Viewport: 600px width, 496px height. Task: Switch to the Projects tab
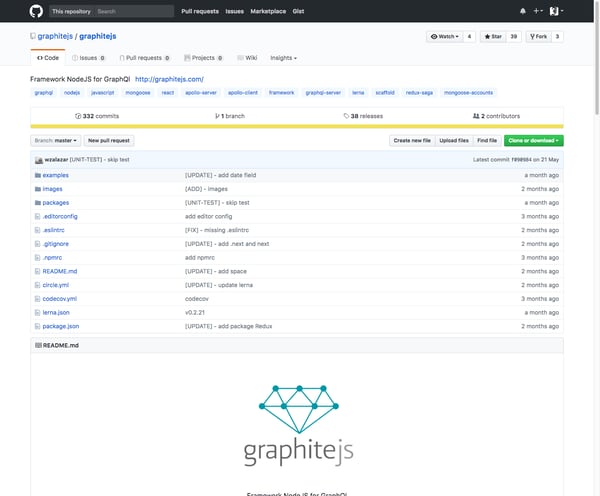[203, 58]
